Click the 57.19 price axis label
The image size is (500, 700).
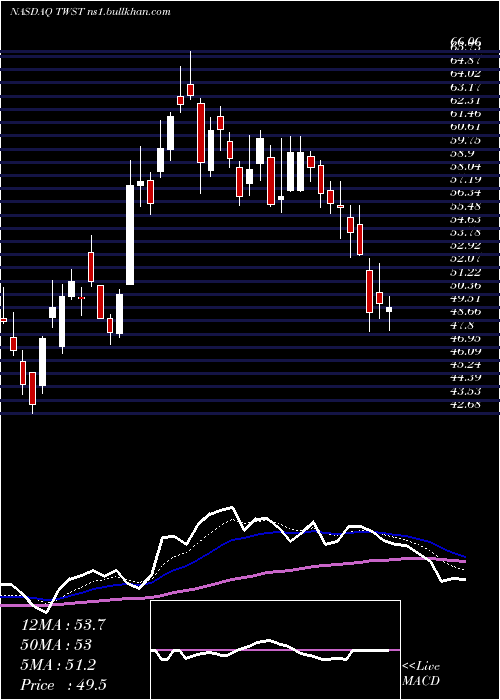point(466,180)
